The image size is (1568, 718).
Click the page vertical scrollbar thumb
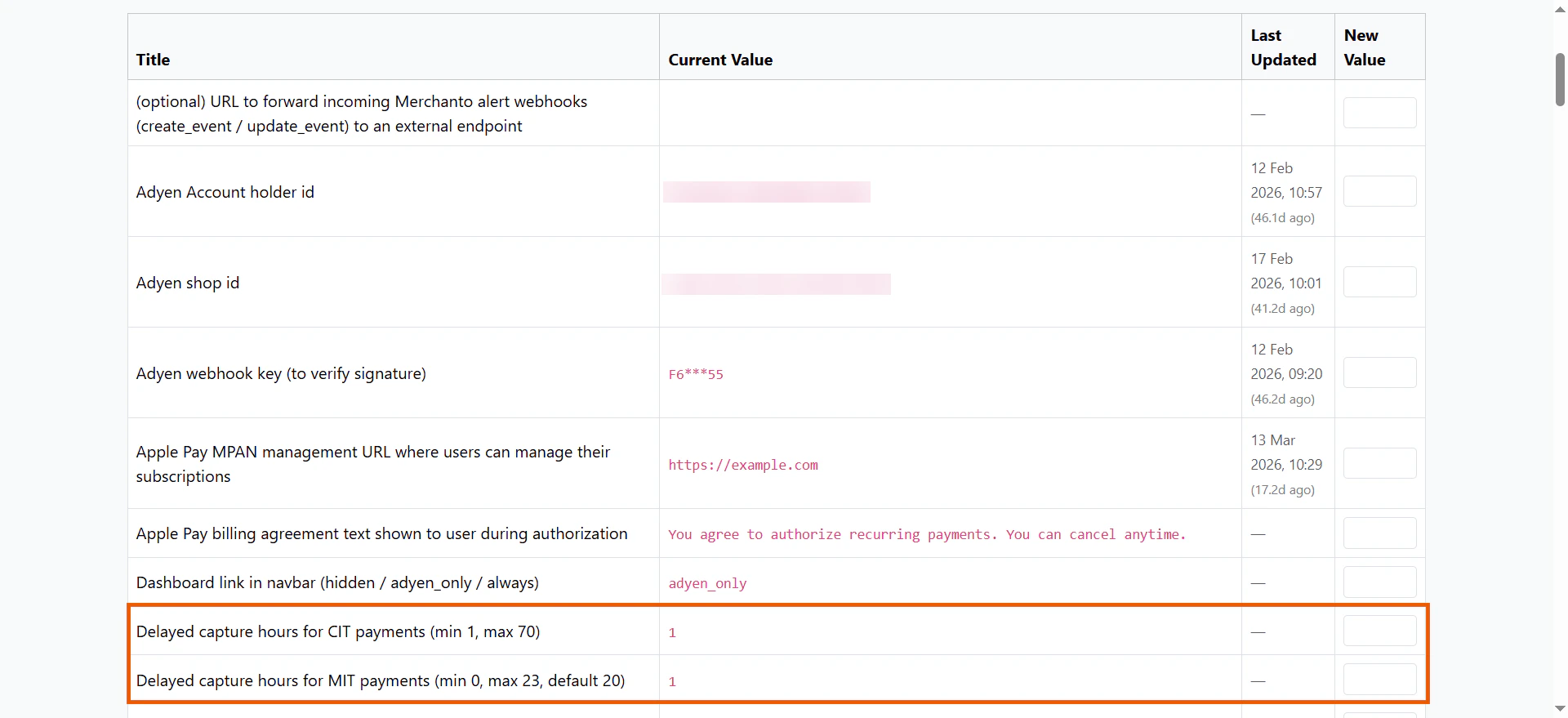(1560, 79)
